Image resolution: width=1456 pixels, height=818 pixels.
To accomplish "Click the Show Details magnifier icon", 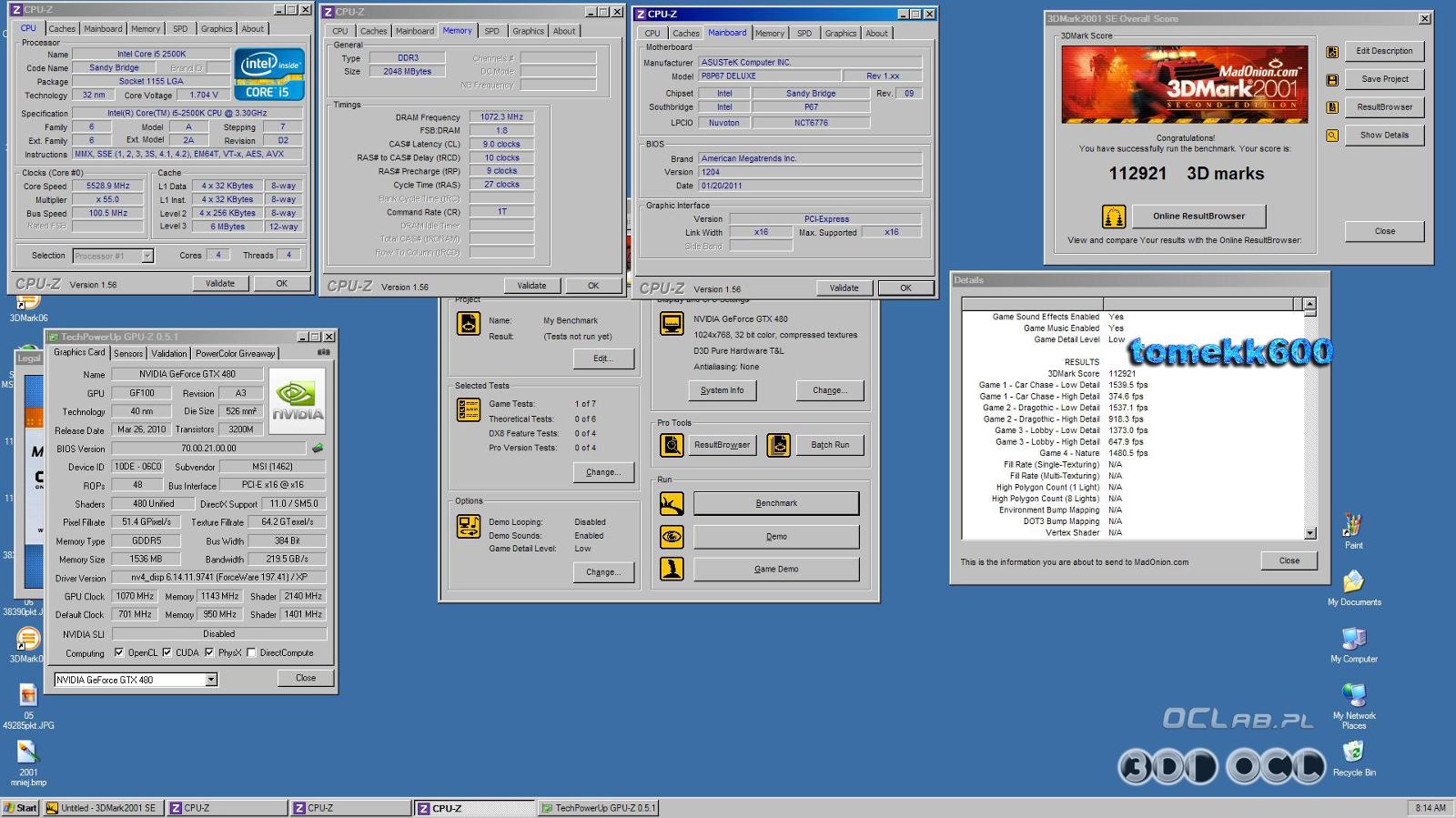I will click(x=1331, y=136).
